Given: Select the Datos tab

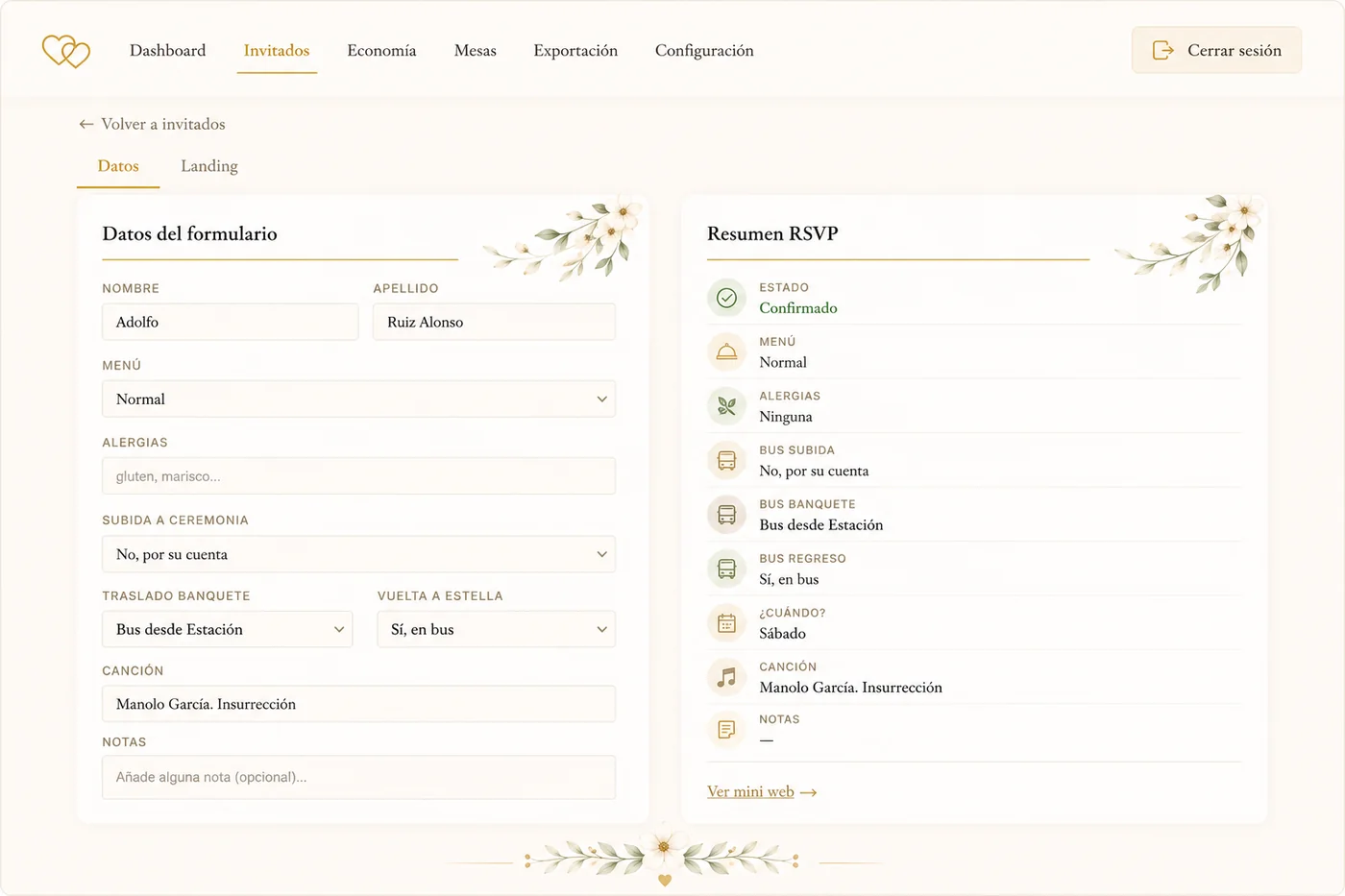Looking at the screenshot, I should point(118,166).
